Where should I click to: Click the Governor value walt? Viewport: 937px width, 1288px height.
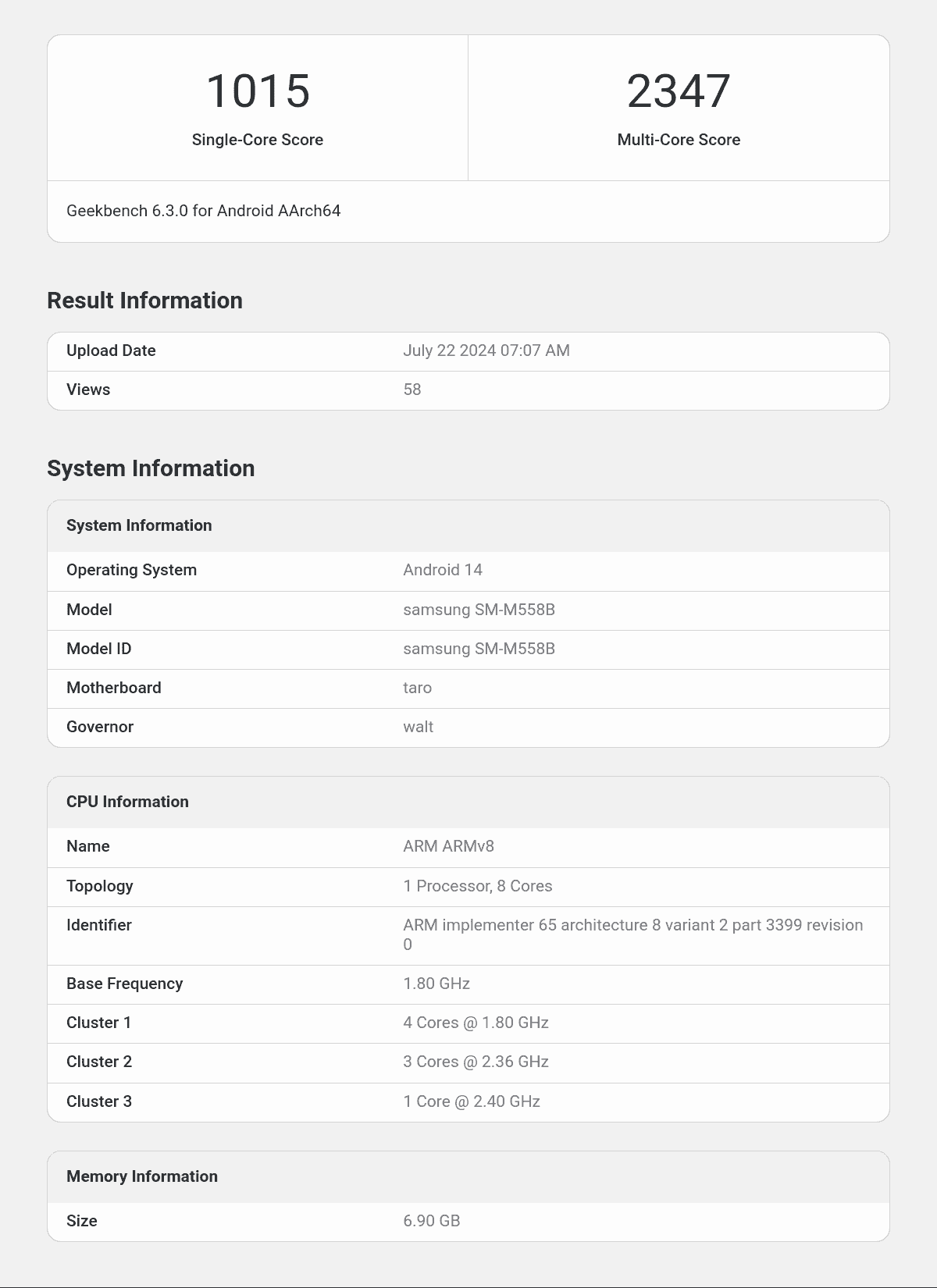[418, 727]
